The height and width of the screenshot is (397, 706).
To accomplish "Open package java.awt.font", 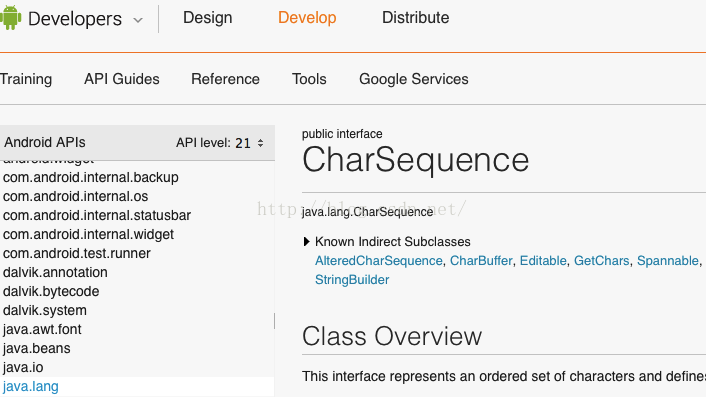I will click(x=42, y=329).
